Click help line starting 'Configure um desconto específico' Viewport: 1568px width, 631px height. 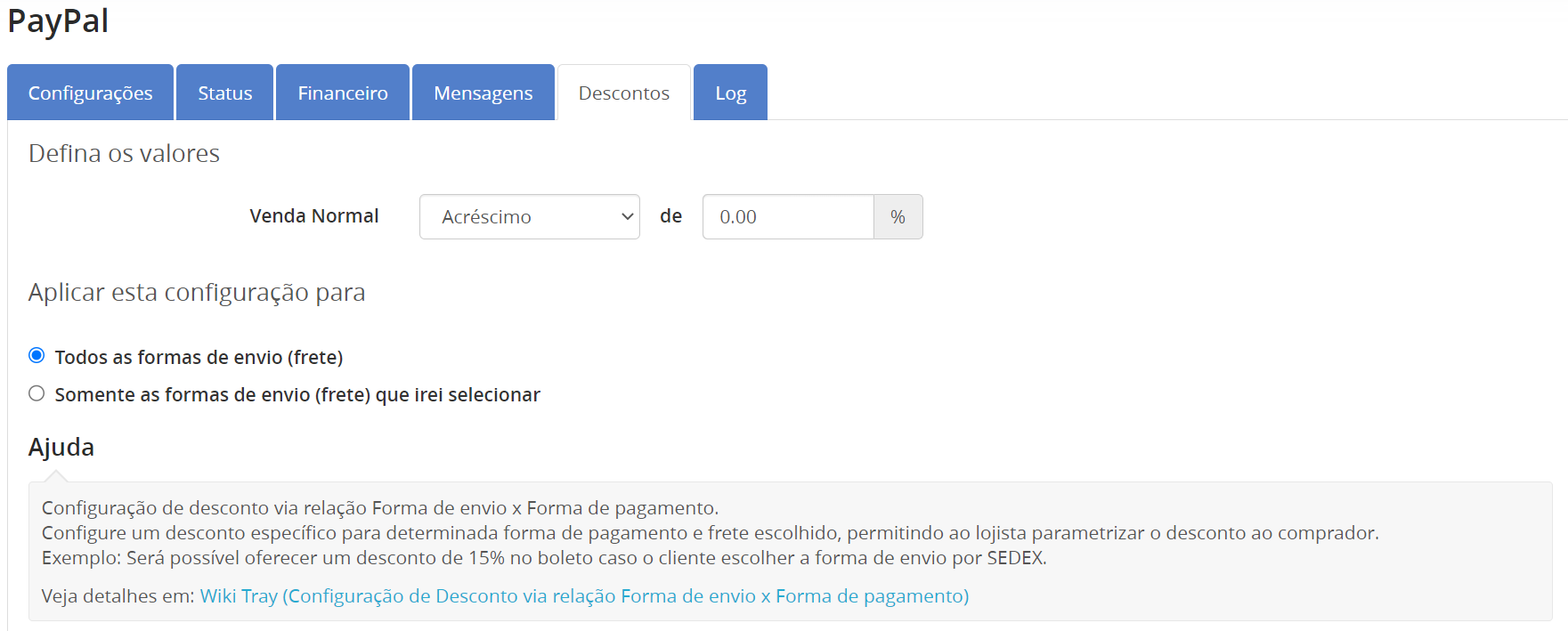coord(711,533)
